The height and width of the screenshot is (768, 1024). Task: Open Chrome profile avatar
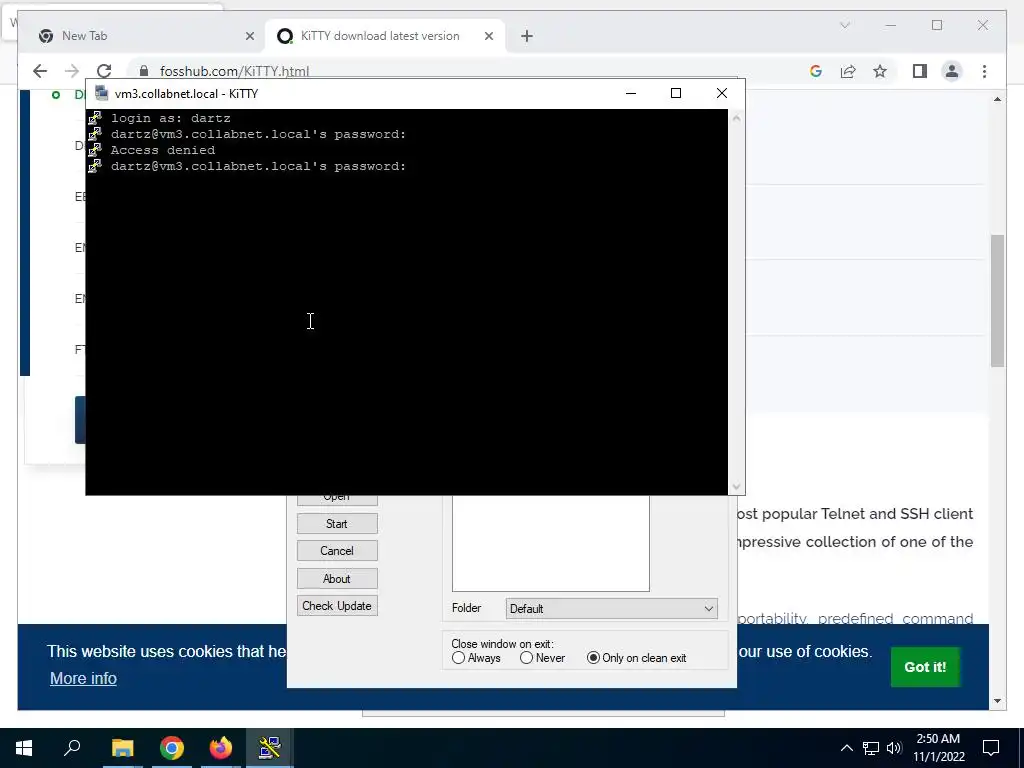point(952,71)
